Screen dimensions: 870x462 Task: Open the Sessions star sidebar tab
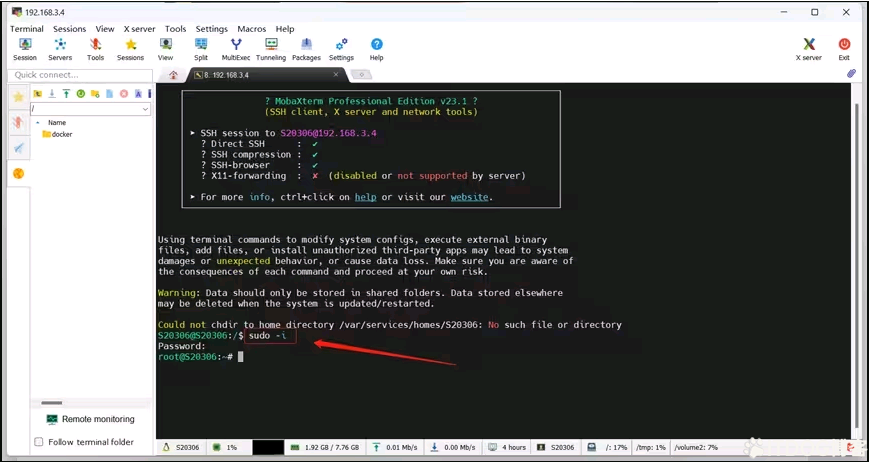[18, 97]
